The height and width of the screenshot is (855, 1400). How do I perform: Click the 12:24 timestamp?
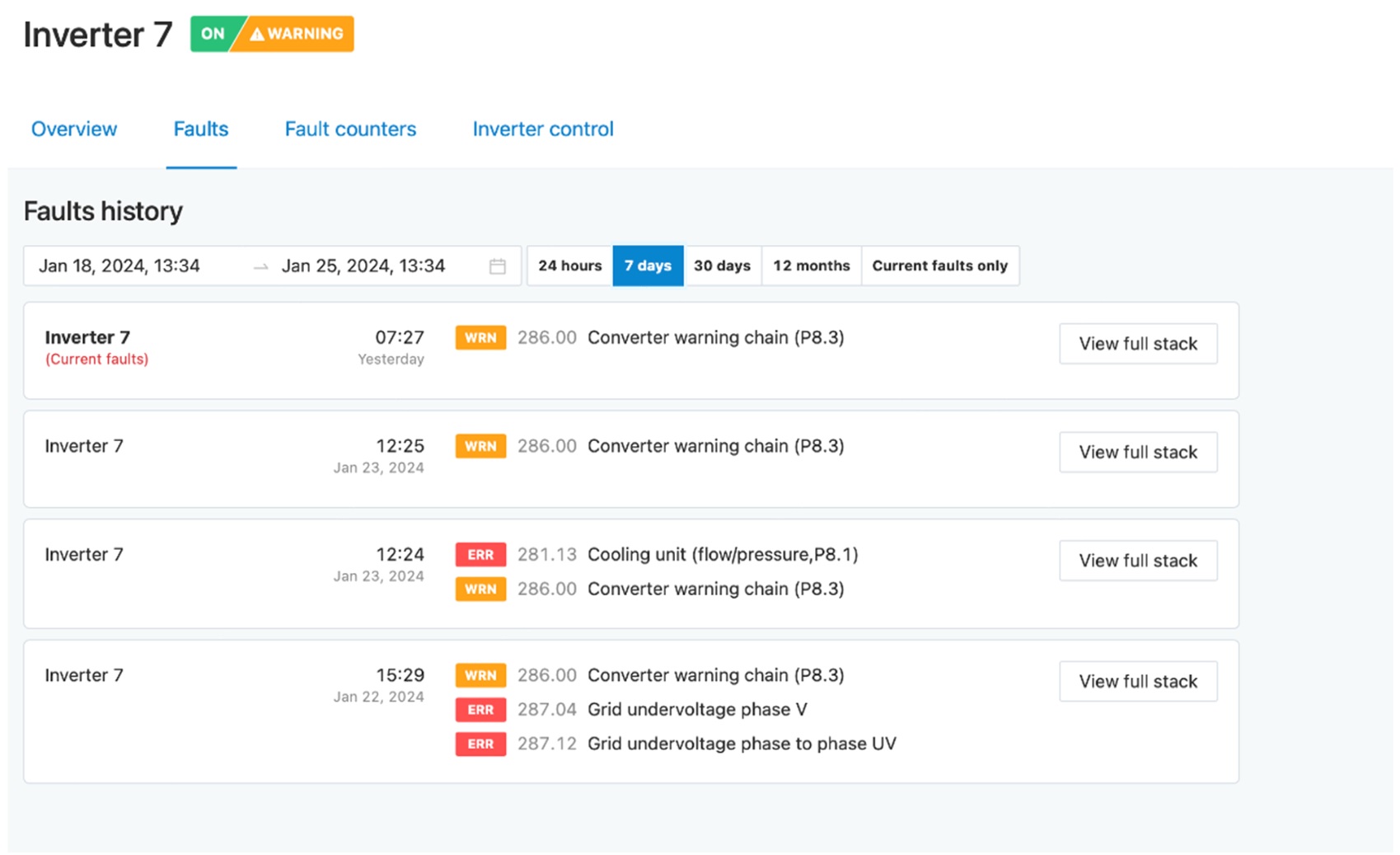(400, 554)
